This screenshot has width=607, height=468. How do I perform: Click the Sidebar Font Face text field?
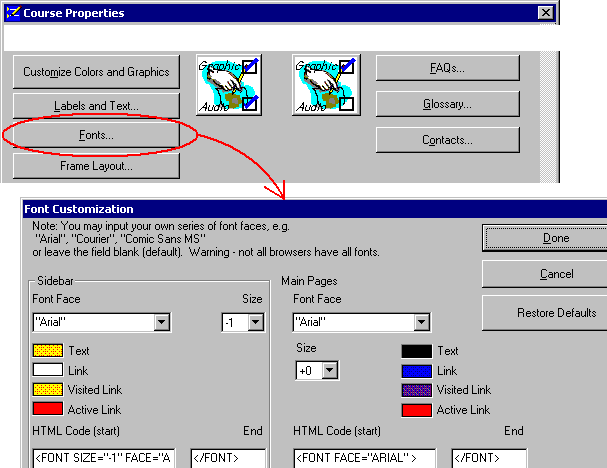click(x=94, y=322)
